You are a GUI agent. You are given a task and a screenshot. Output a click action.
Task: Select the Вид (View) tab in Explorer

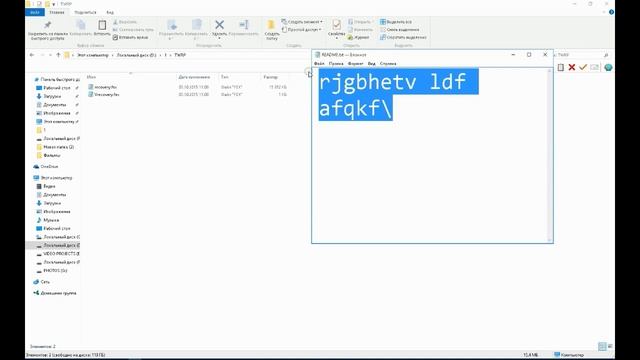[110, 12]
